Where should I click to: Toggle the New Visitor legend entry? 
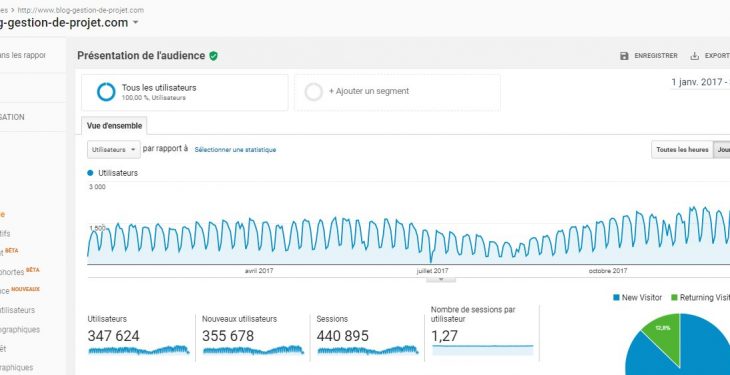pyautogui.click(x=637, y=297)
